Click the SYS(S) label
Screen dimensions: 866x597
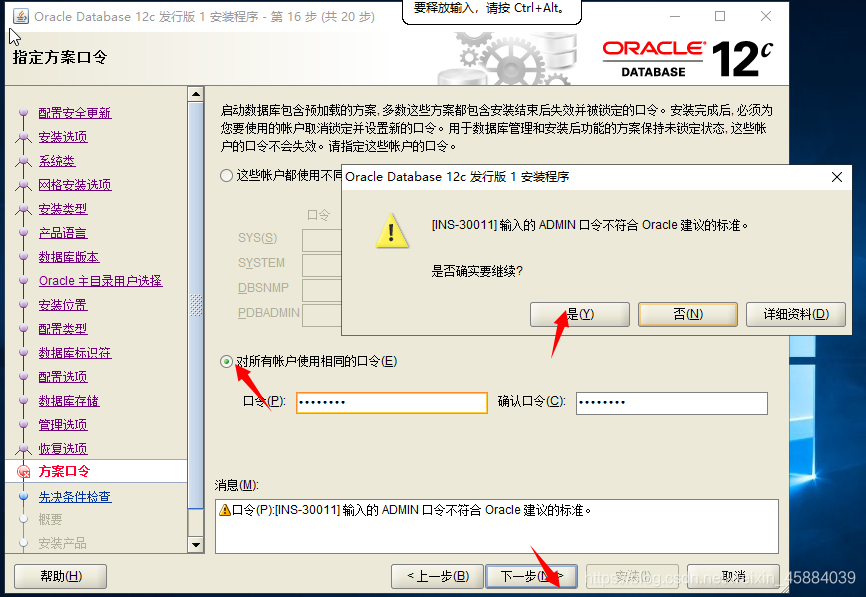click(x=258, y=238)
